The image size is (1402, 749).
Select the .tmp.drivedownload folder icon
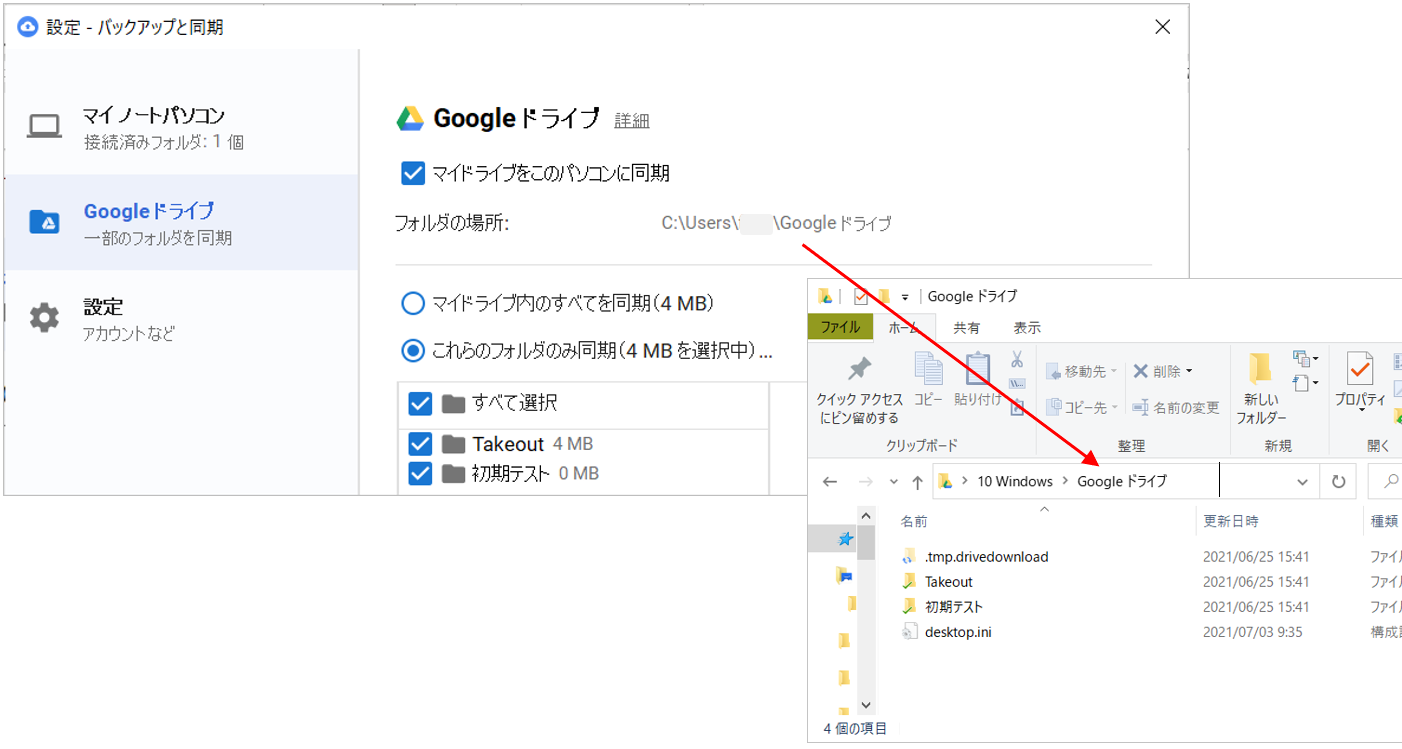pos(909,557)
